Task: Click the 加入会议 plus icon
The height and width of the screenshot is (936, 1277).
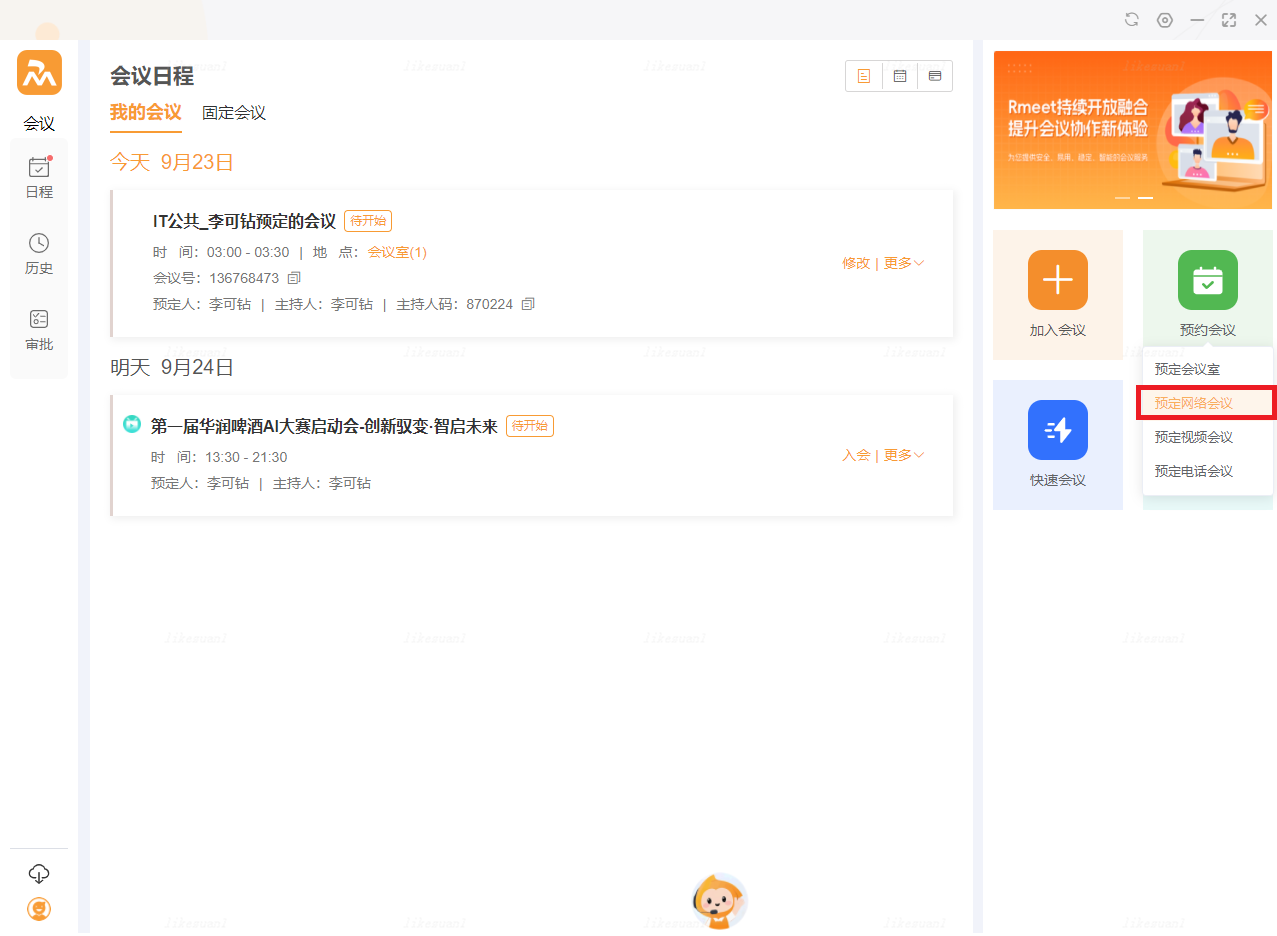Action: click(1057, 280)
